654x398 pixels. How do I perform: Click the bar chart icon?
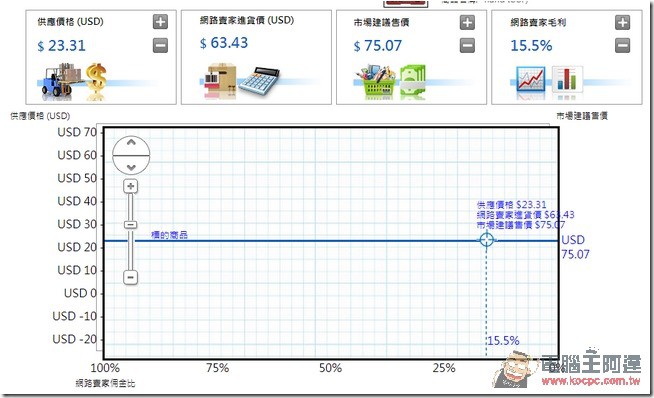click(566, 78)
